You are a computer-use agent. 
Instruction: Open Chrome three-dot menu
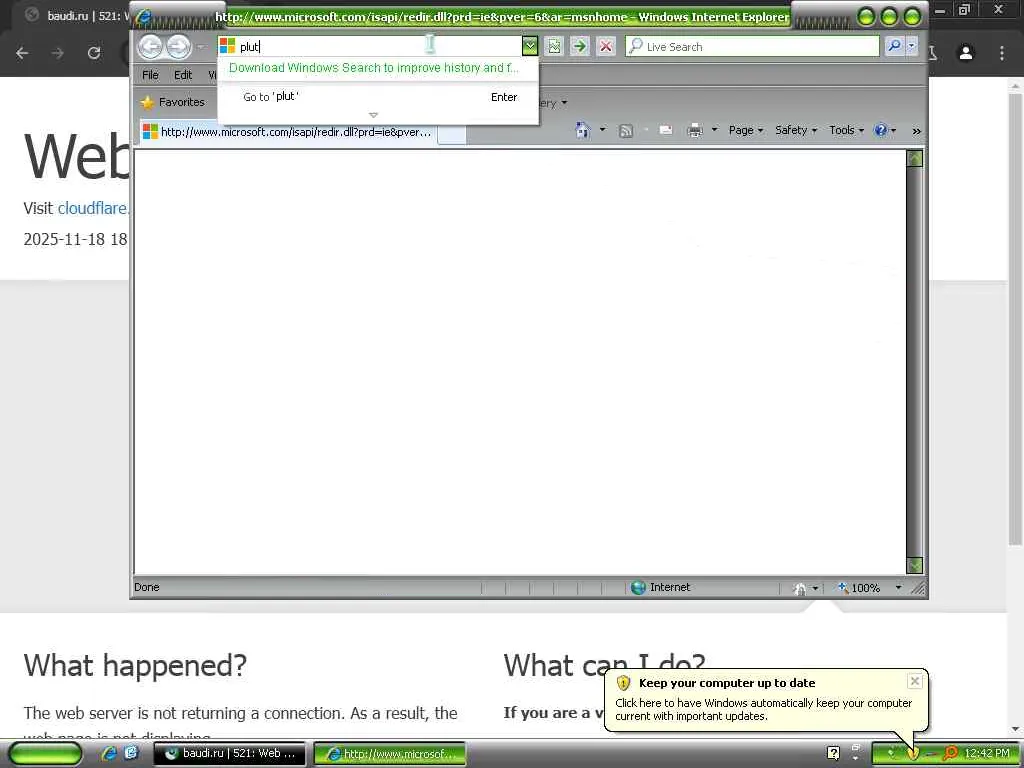[x=1002, y=53]
